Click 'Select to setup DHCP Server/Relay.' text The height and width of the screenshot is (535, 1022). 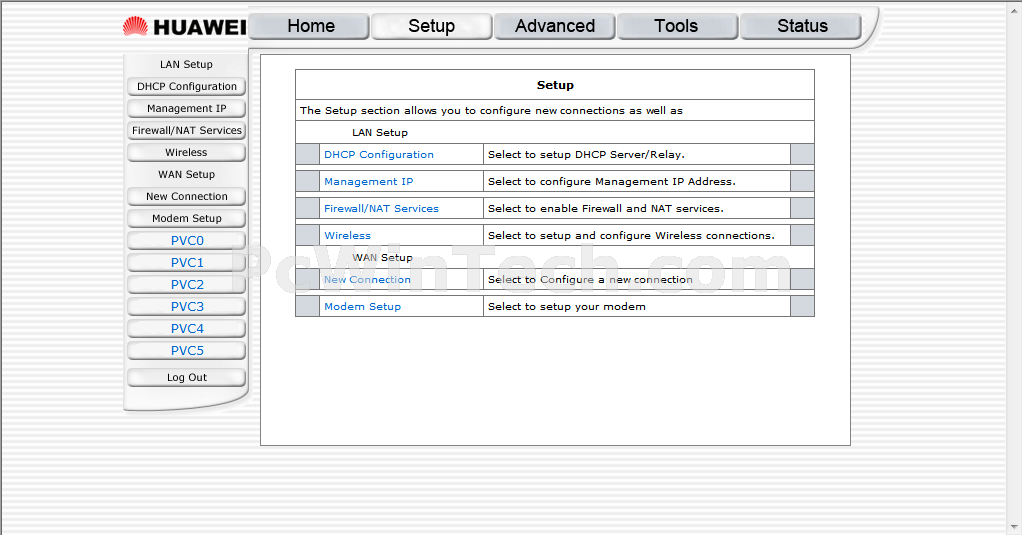(x=587, y=154)
